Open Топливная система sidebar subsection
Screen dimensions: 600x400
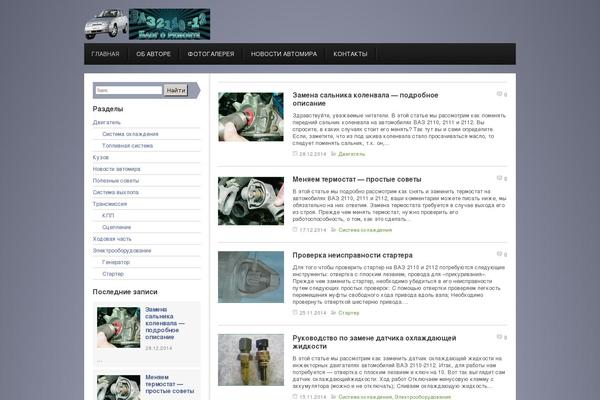(x=127, y=146)
